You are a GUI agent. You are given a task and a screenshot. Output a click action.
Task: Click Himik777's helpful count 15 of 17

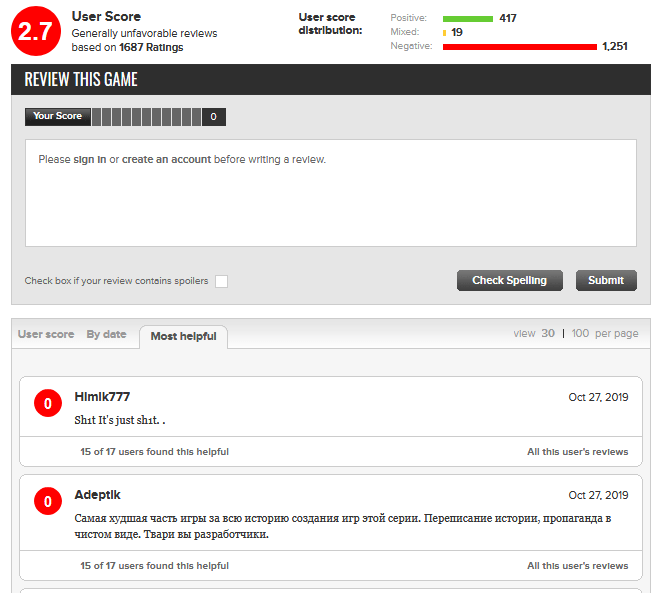[154, 452]
